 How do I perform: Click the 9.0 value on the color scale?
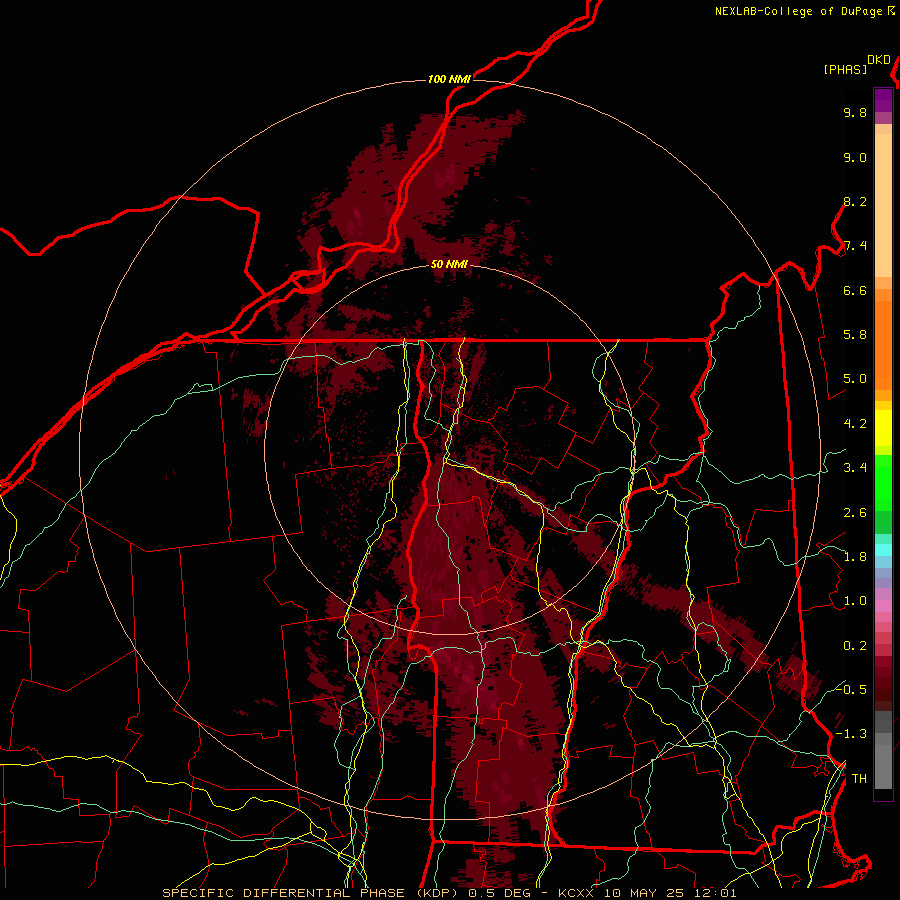855,157
